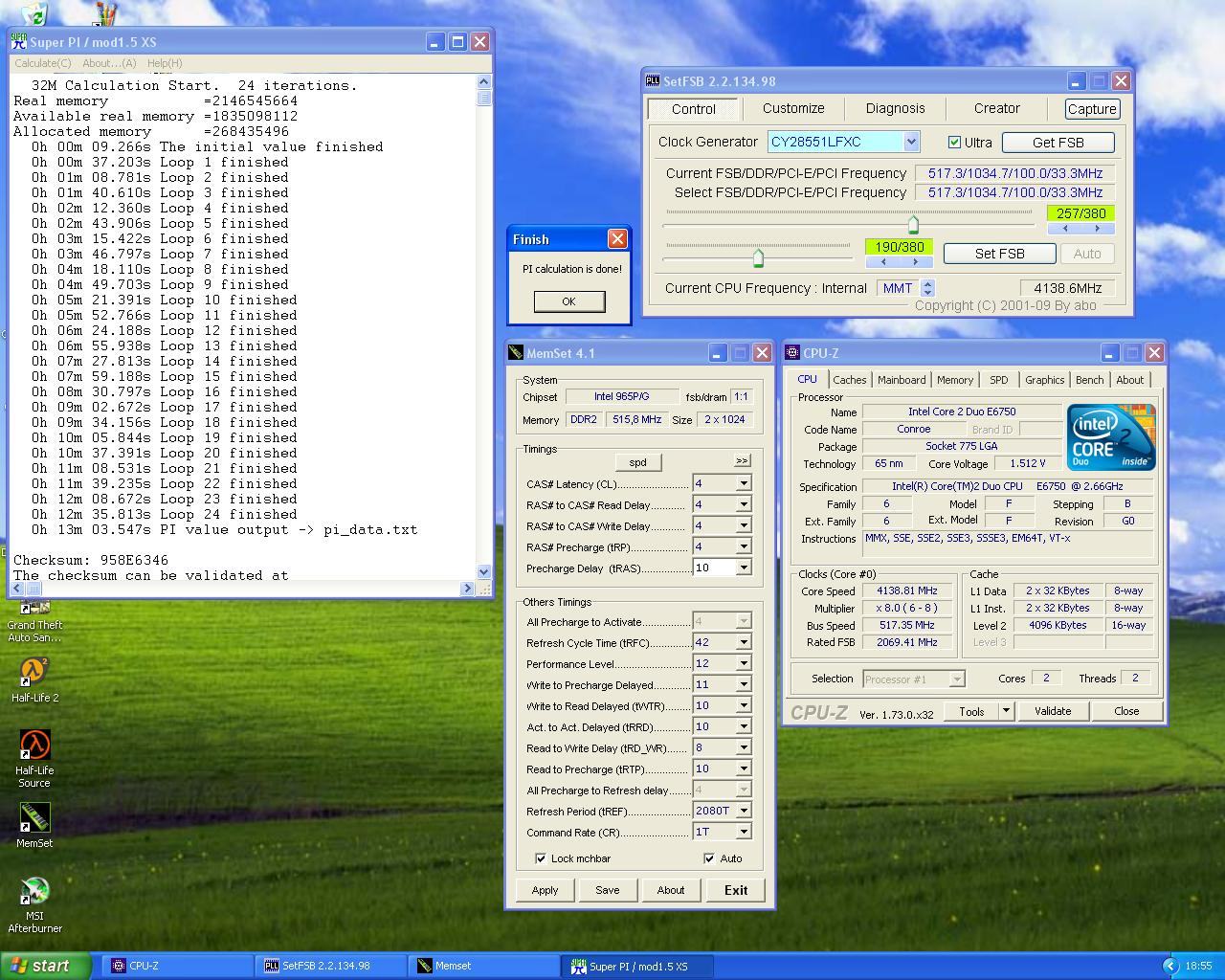Click Super PI horizontal scrollbar right arrow
Viewport: 1225px width, 980px height.
click(x=467, y=589)
